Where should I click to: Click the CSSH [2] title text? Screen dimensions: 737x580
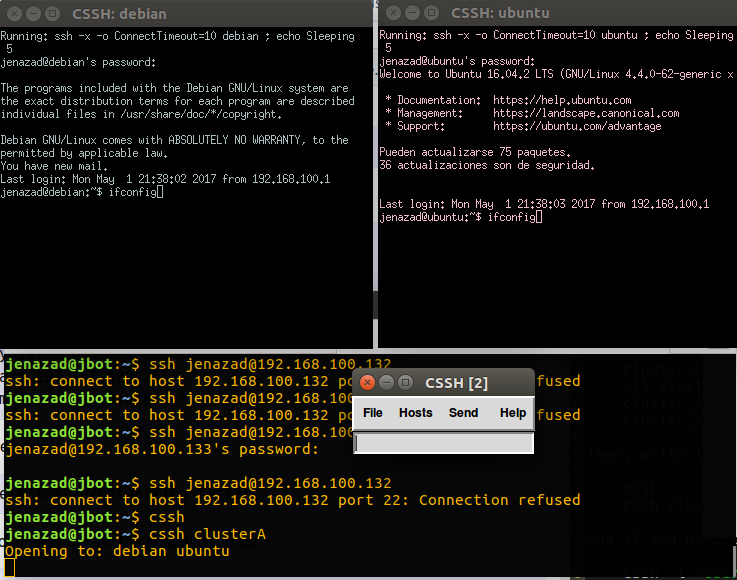456,383
